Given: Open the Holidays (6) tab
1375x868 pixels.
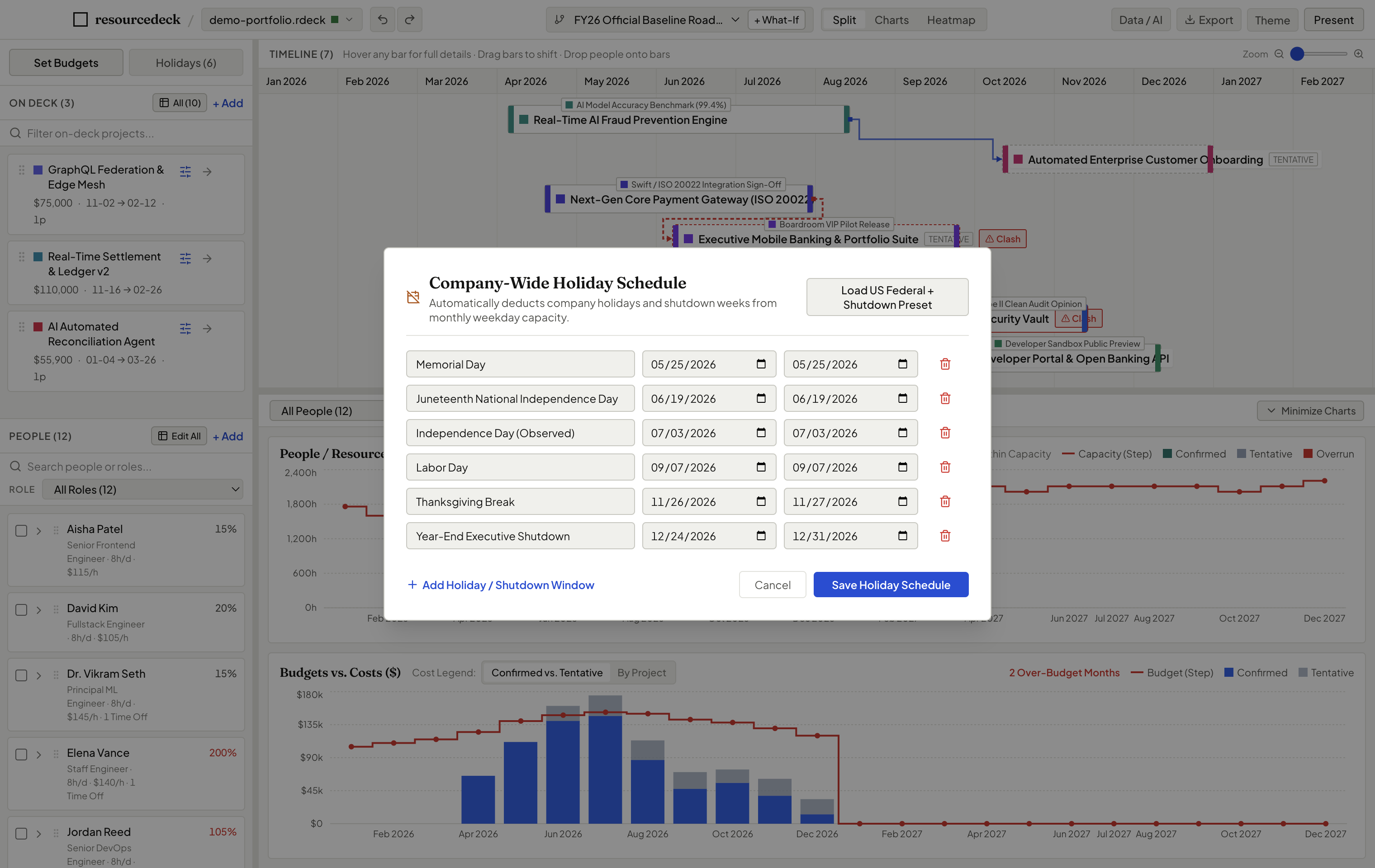Looking at the screenshot, I should click(x=186, y=62).
